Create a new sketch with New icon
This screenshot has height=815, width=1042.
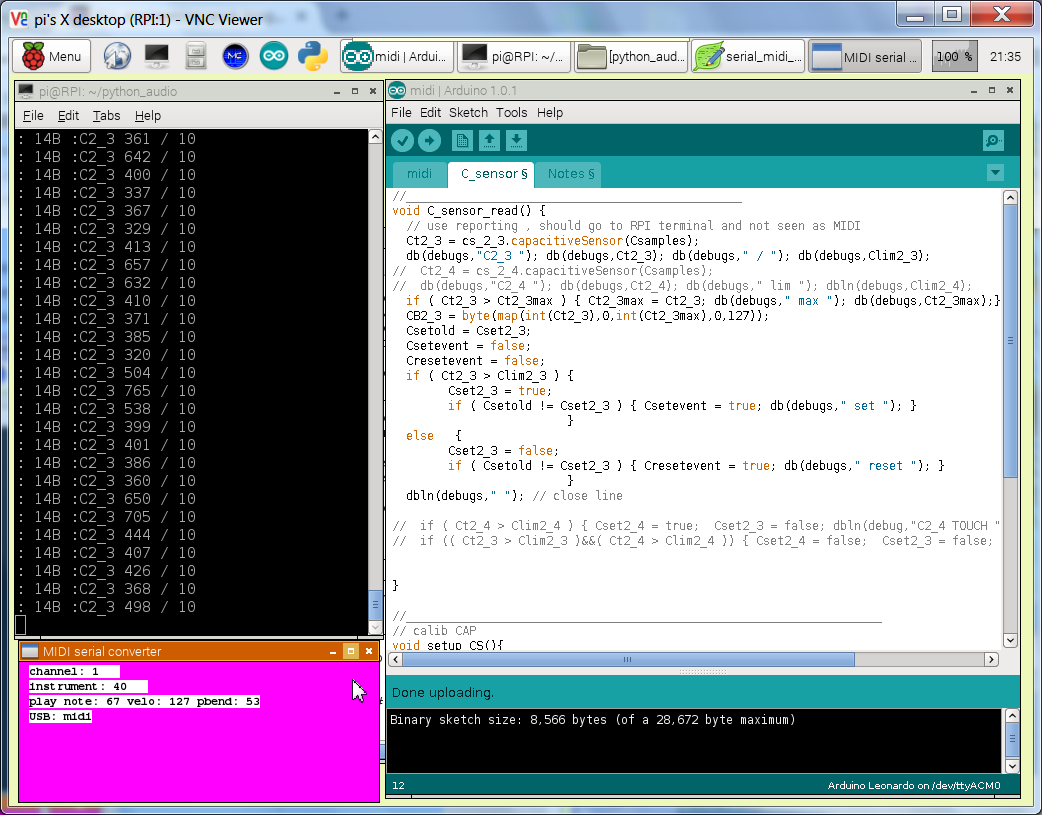pos(462,141)
